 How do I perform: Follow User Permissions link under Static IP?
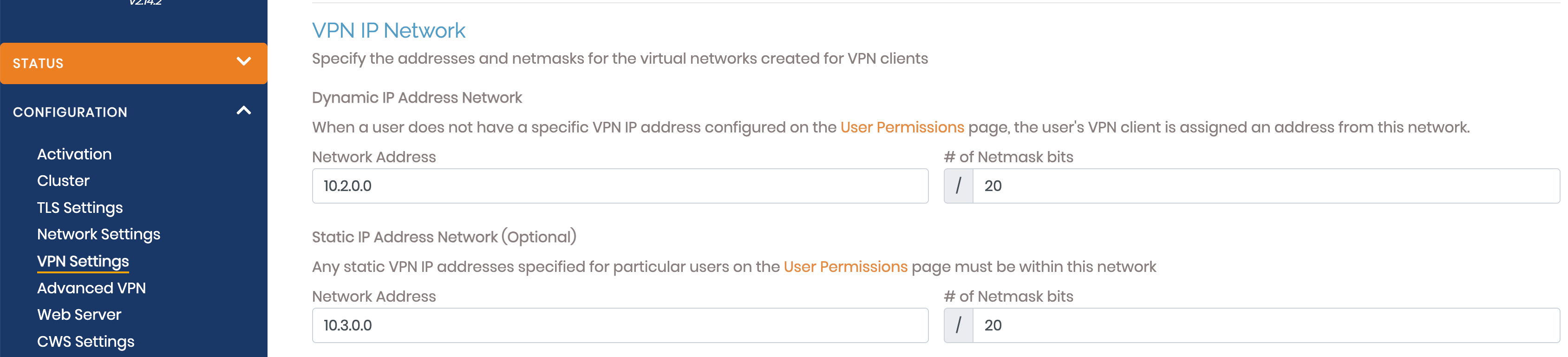tap(845, 267)
